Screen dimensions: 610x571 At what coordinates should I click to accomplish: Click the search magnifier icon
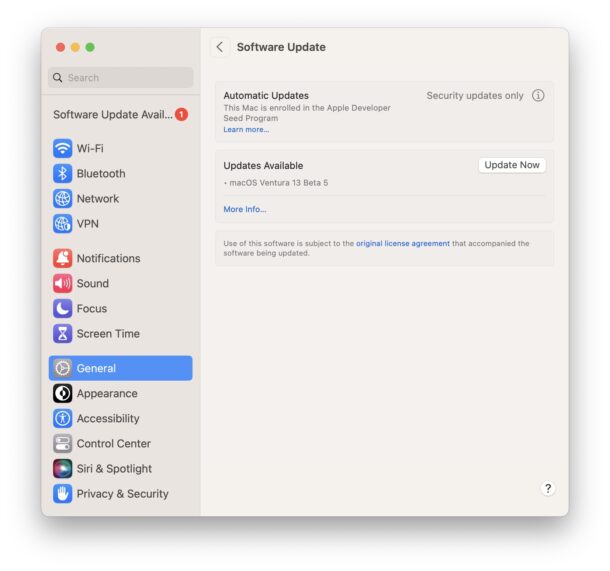click(x=58, y=77)
